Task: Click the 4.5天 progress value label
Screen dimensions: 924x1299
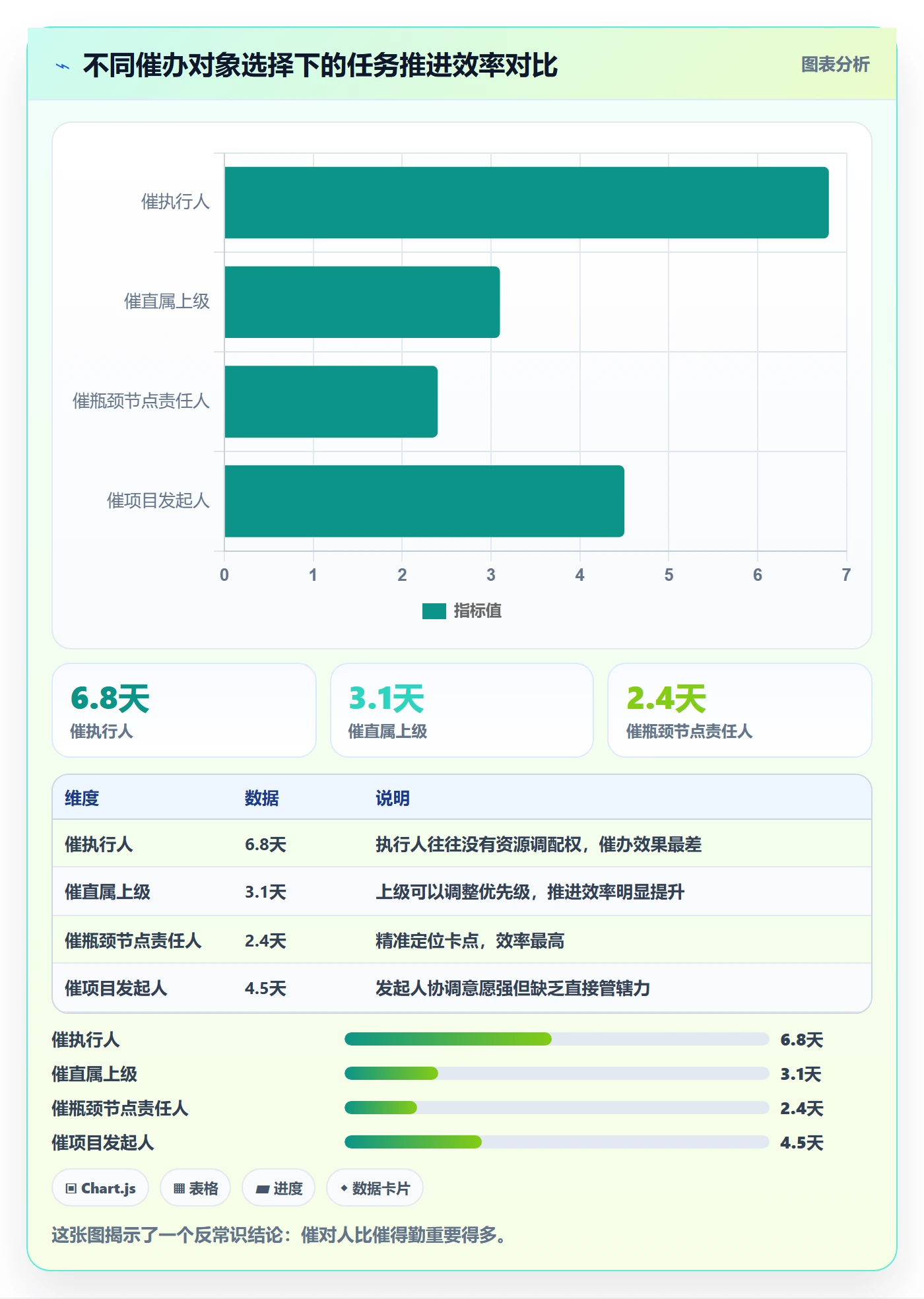Action: click(x=802, y=1143)
